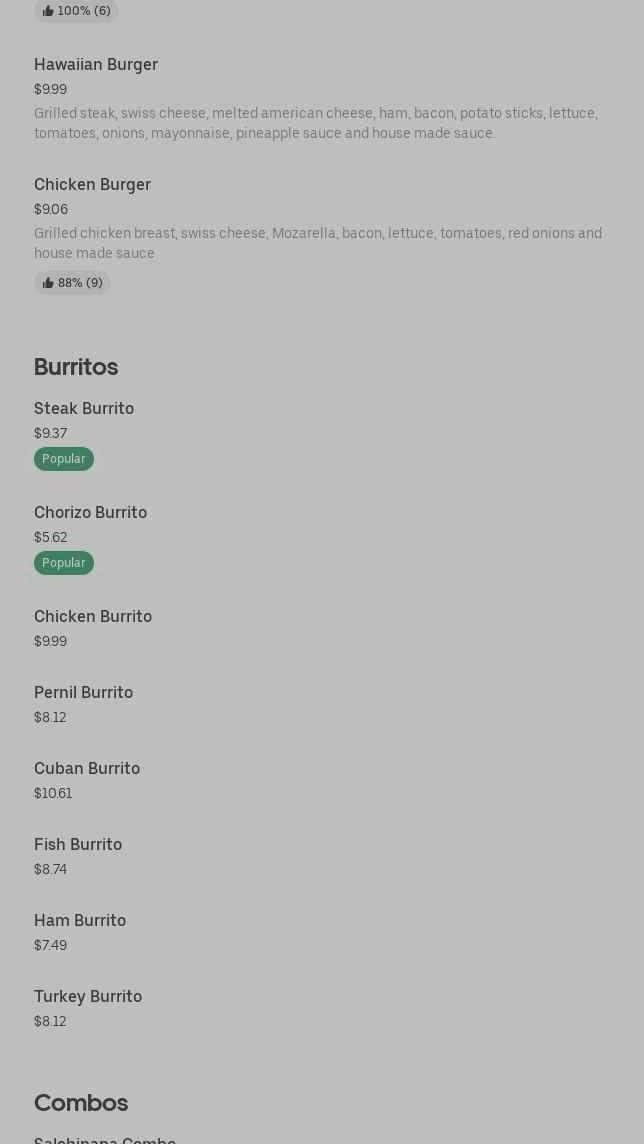644x1144 pixels.
Task: Click the Burritos section heading
Action: point(76,367)
